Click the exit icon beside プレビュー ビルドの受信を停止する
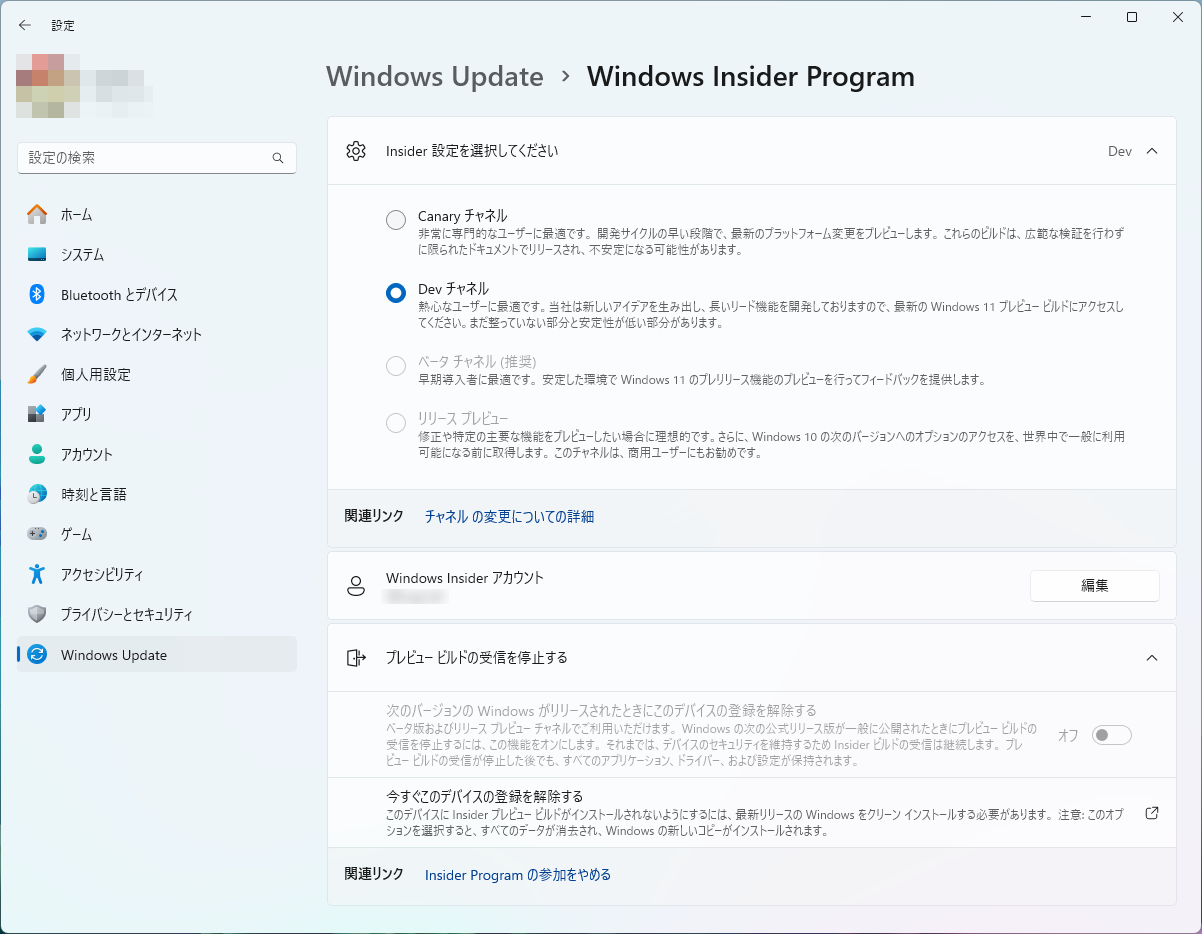 point(356,658)
